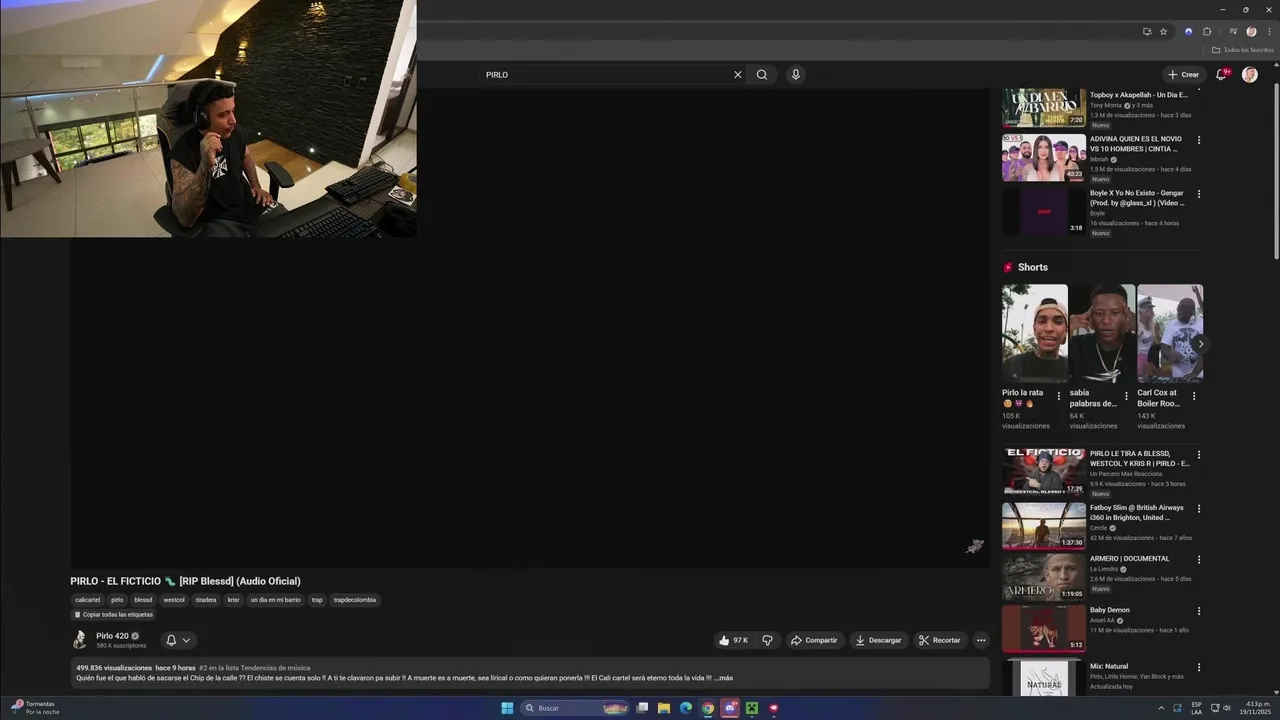Start voice search with the microphone icon
The width and height of the screenshot is (1280, 720).
(795, 74)
